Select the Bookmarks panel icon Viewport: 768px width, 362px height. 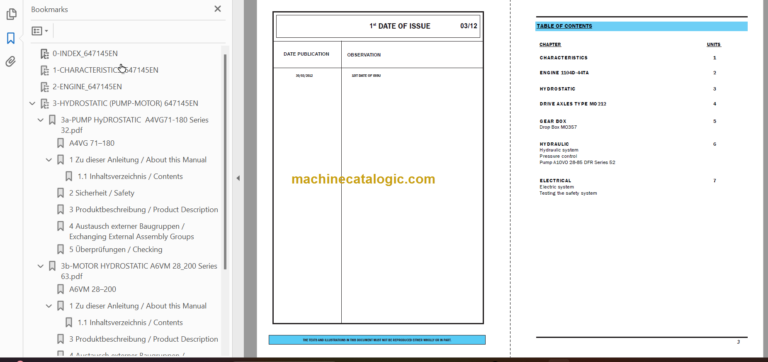(x=11, y=38)
